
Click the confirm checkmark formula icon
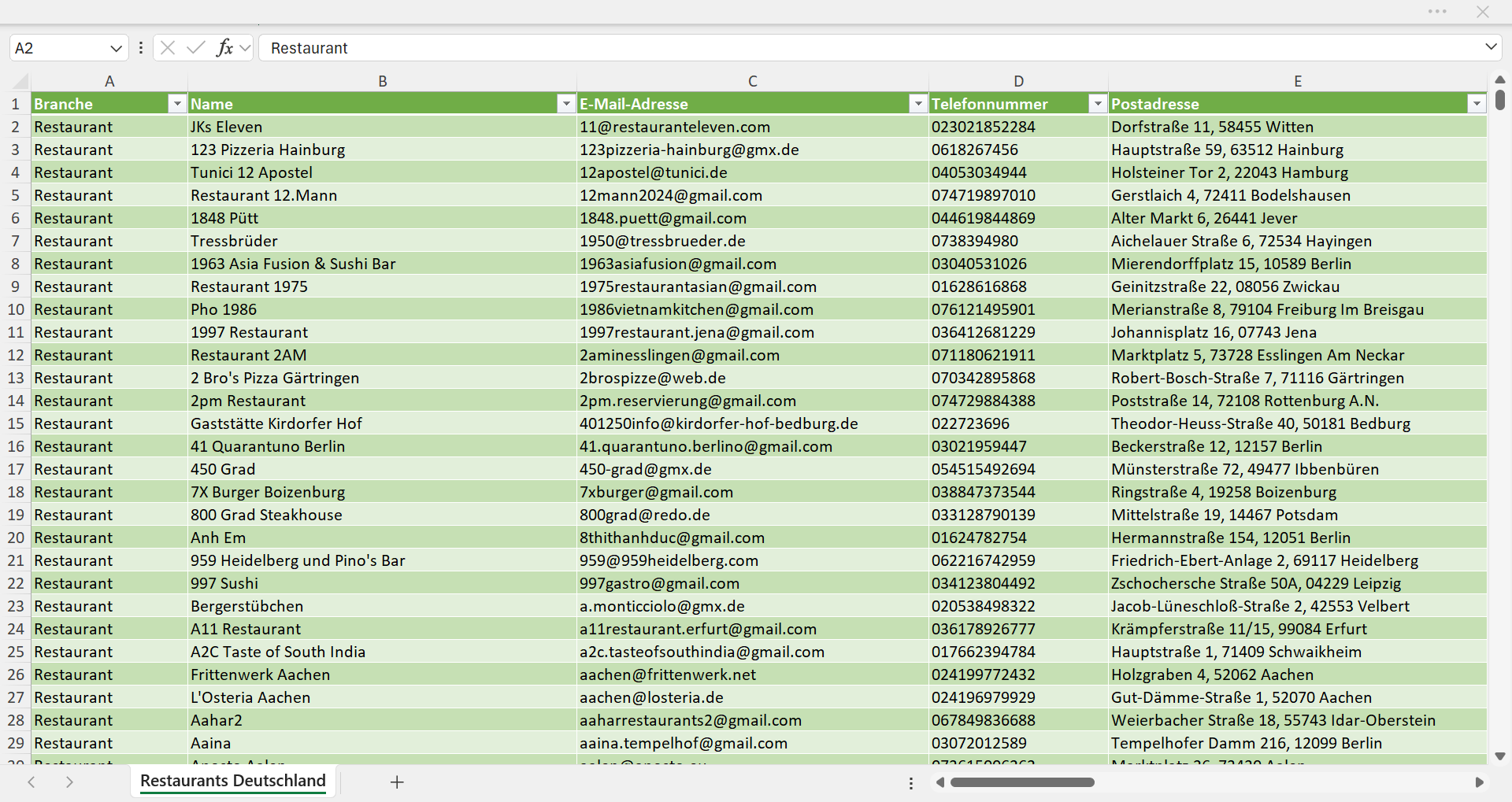pos(196,48)
